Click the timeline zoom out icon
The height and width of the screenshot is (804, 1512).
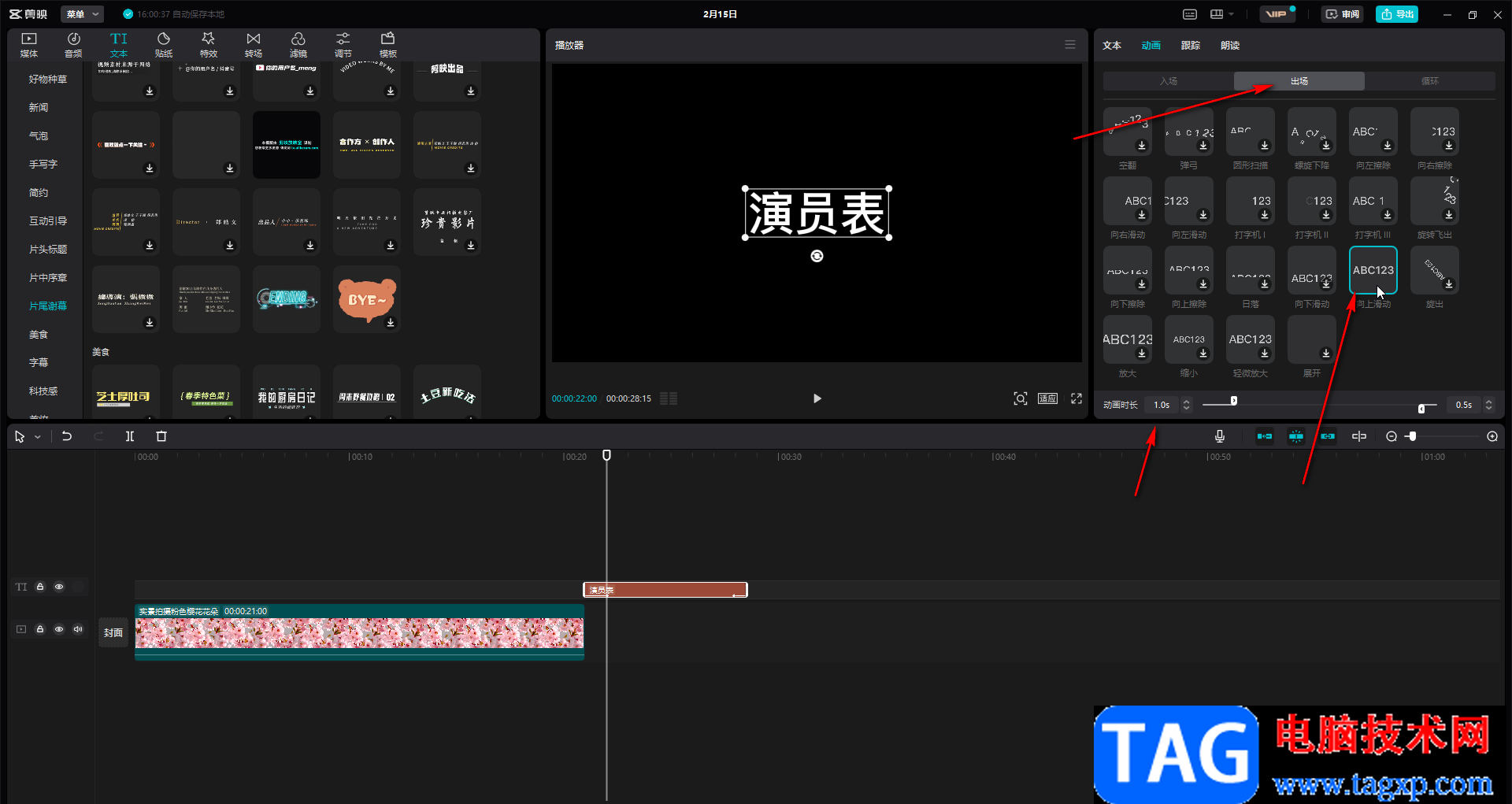click(x=1392, y=436)
